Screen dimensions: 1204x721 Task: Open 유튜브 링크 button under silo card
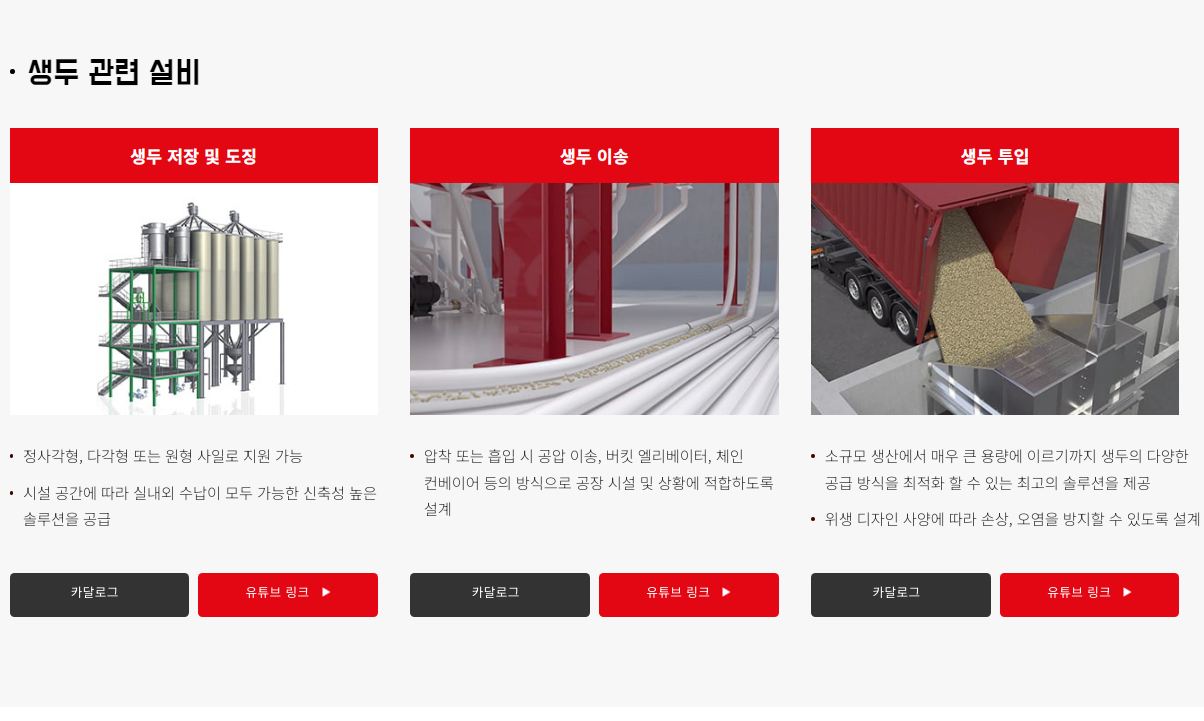(288, 595)
